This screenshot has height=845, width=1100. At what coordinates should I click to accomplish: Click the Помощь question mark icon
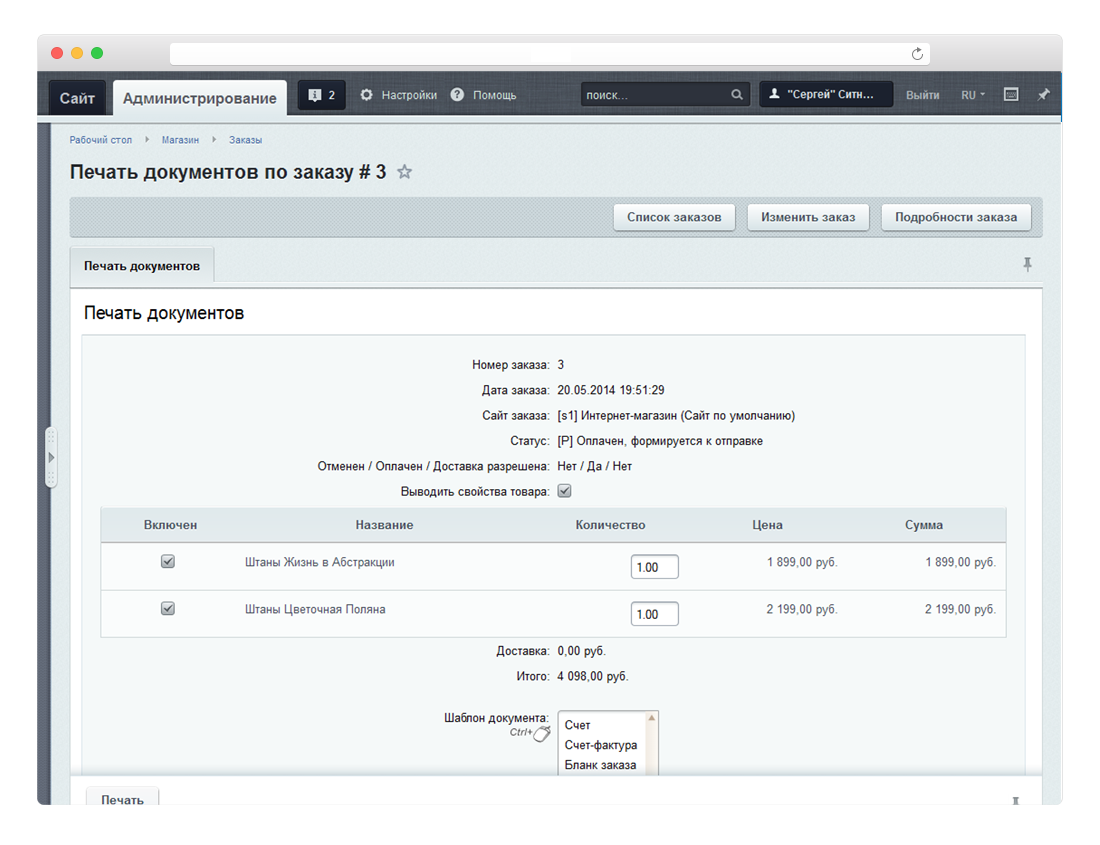click(x=457, y=95)
